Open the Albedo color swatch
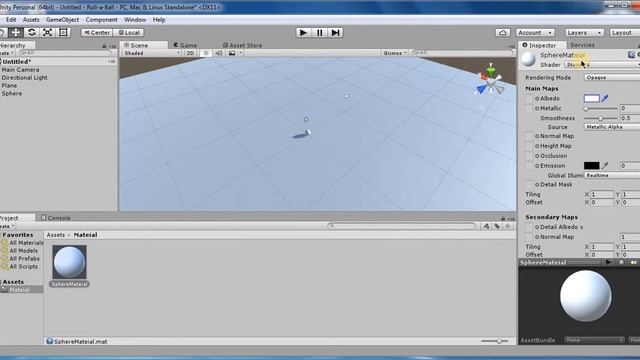Viewport: 640px width, 360px height. click(592, 98)
